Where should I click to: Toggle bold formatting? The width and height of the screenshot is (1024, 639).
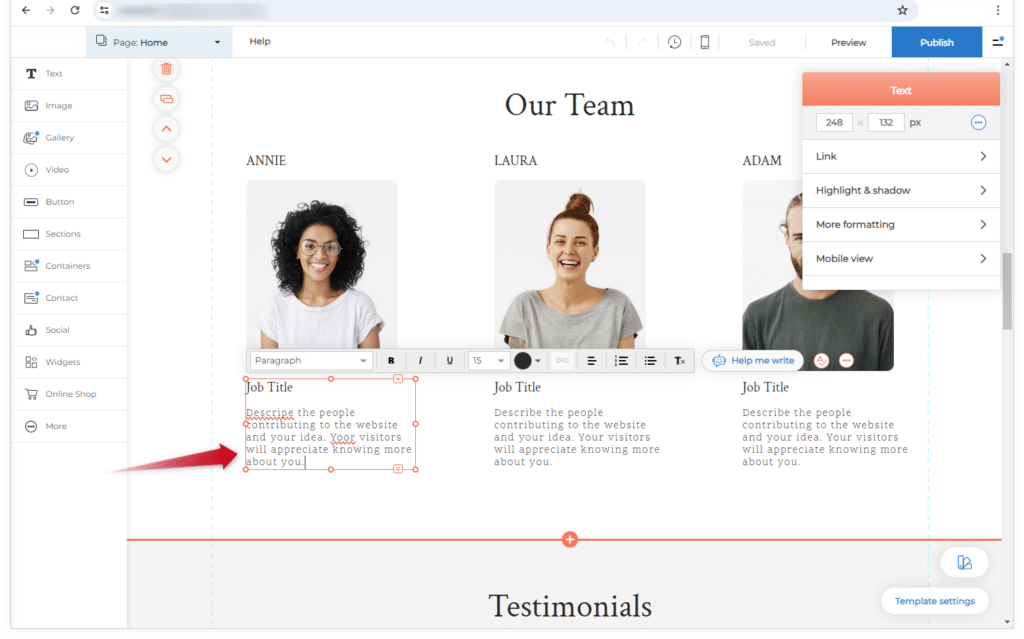[391, 361]
